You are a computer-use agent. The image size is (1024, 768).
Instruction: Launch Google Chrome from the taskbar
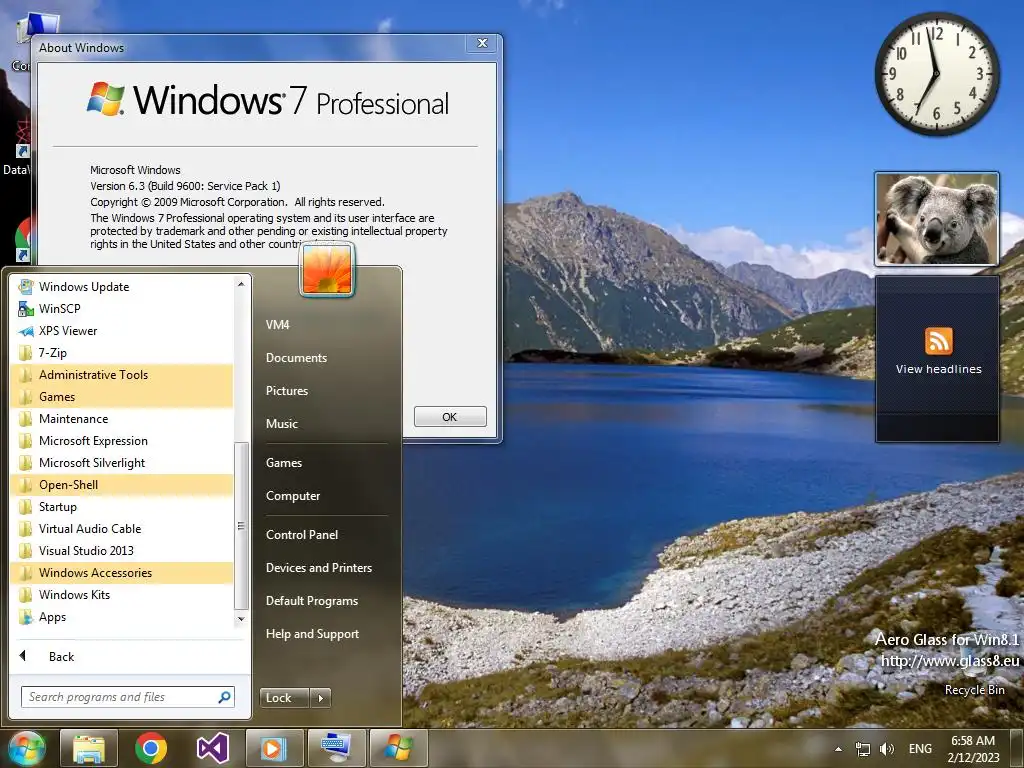[x=151, y=748]
